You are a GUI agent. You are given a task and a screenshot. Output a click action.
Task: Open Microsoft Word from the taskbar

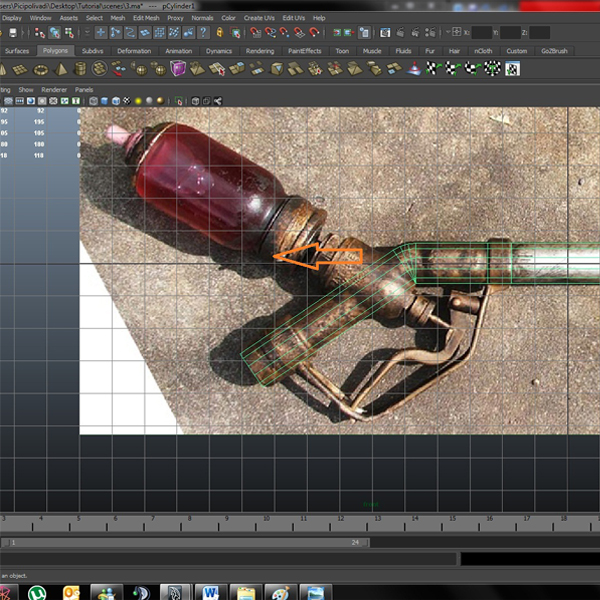point(211,592)
